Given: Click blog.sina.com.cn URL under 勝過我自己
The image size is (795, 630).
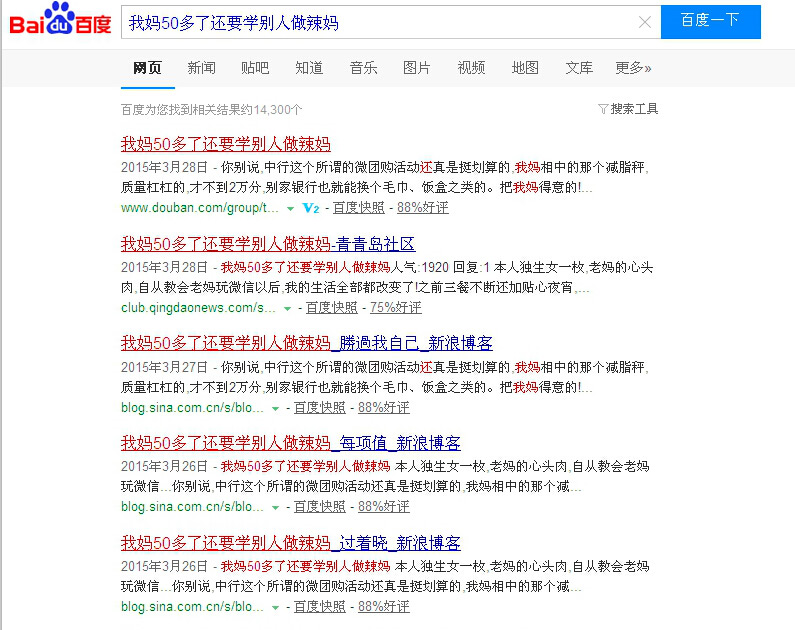Looking at the screenshot, I should (x=192, y=407).
